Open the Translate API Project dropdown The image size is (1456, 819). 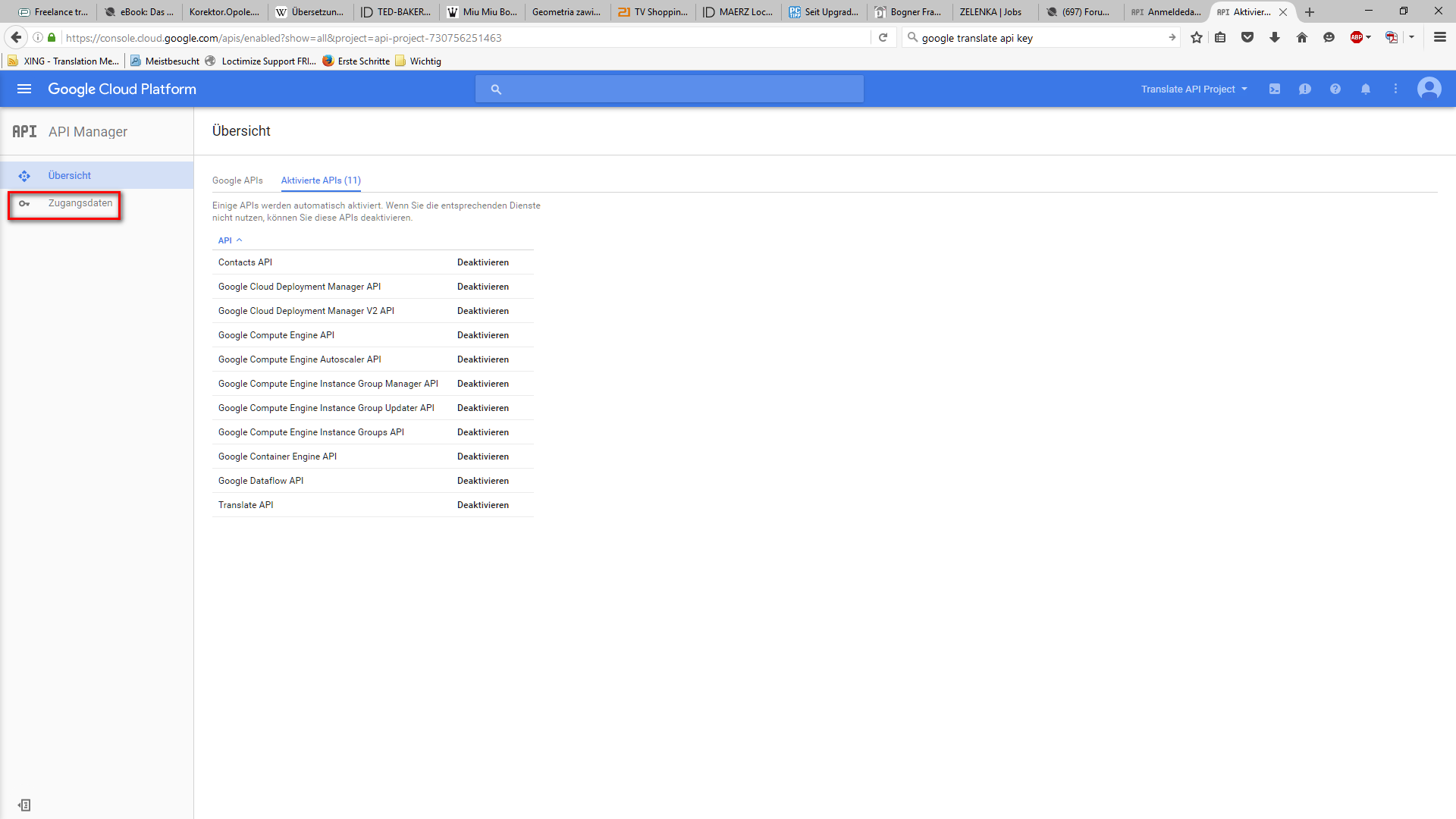pos(1194,89)
